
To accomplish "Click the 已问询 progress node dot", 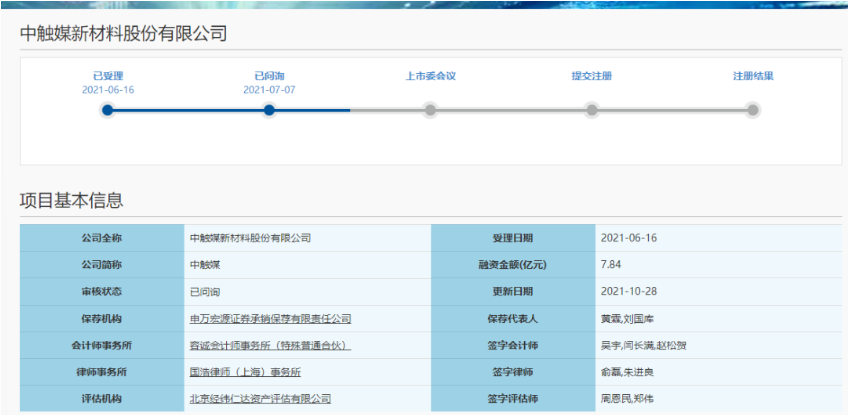I will [x=269, y=111].
